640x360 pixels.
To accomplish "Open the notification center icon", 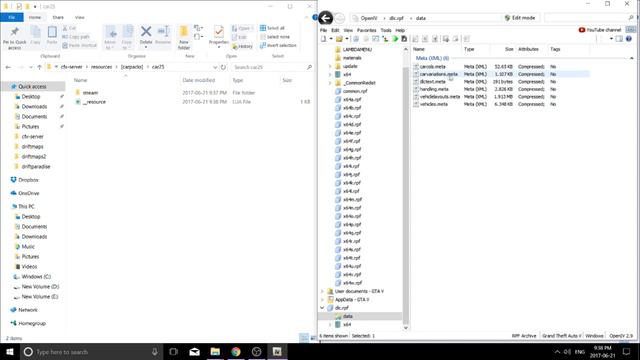I will point(626,351).
